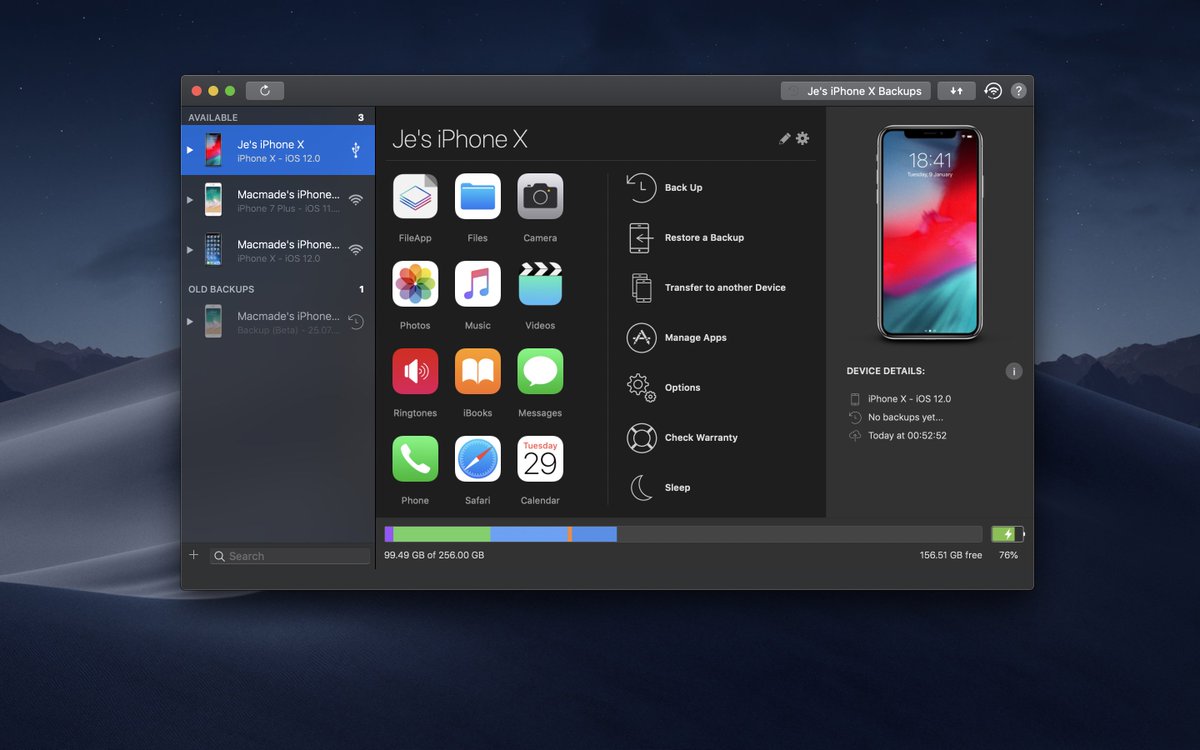Open the Camera icon
The image size is (1200, 750).
pos(540,196)
